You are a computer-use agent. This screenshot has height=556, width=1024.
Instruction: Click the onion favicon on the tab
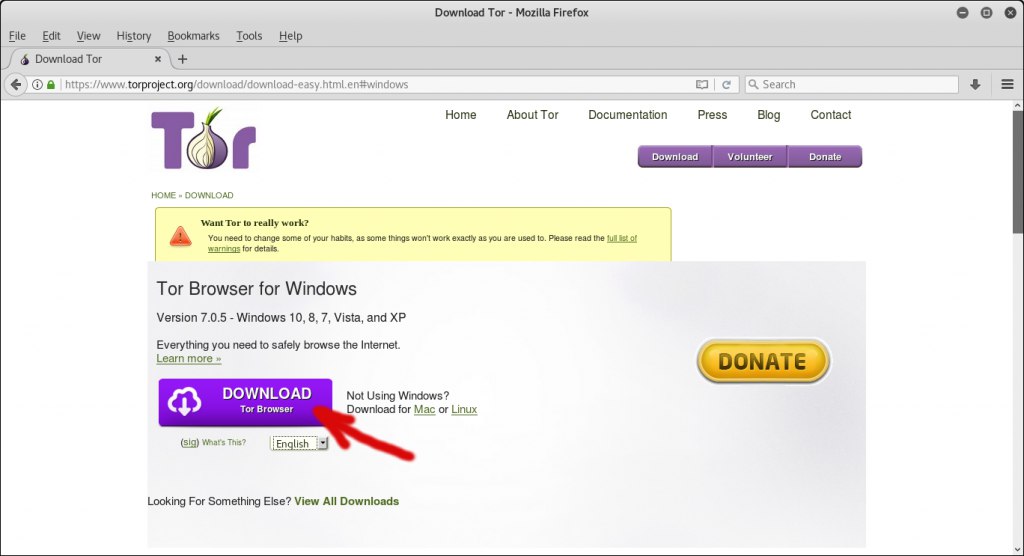pos(24,59)
